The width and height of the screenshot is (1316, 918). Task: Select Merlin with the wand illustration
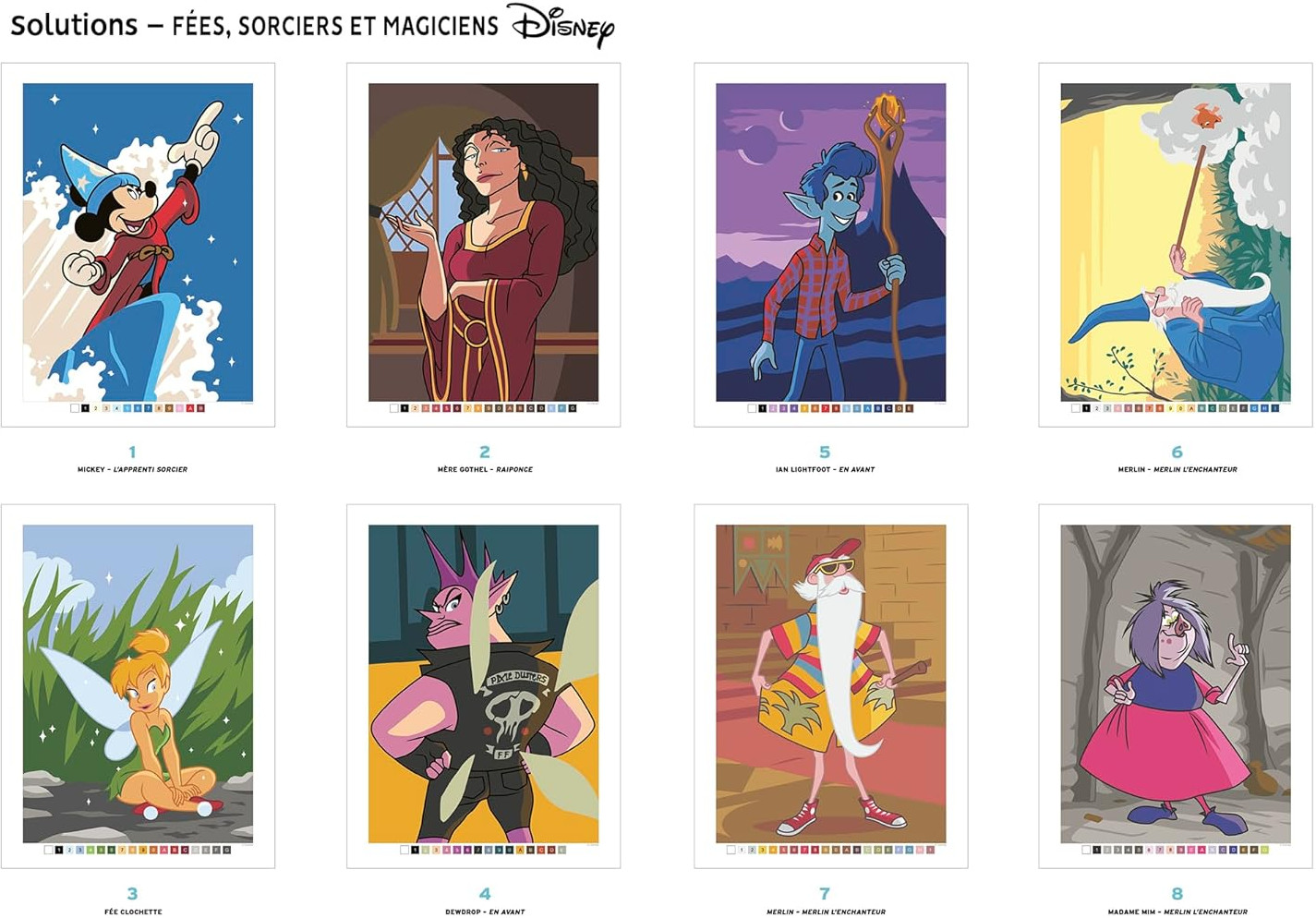point(1176,242)
